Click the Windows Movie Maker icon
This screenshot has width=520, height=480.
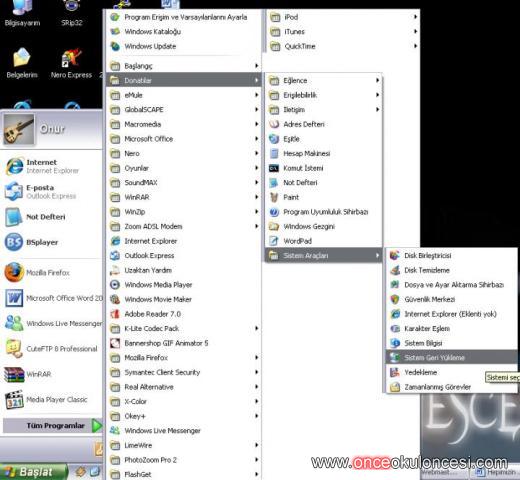[x=115, y=299]
